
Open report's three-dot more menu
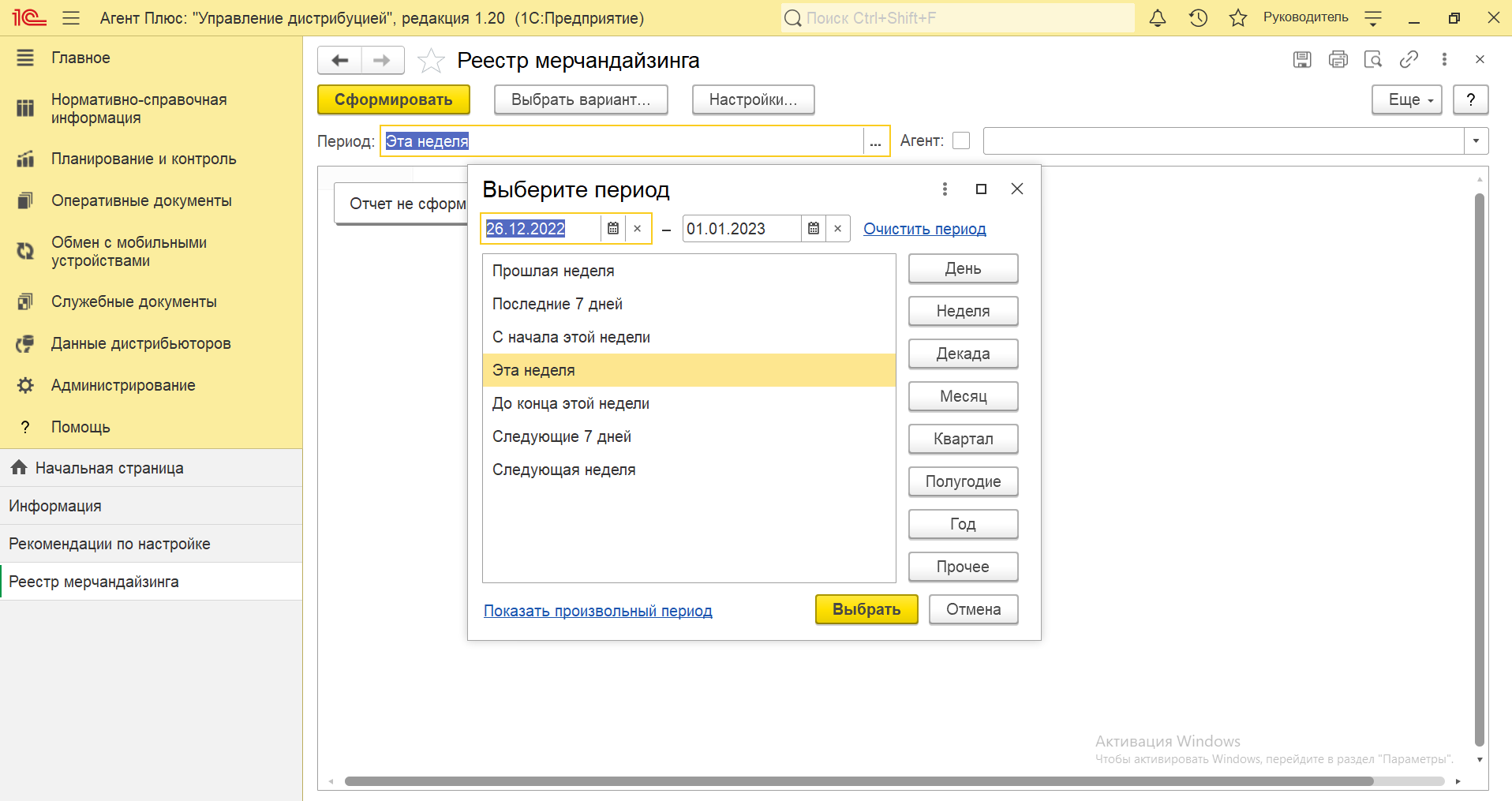coord(1444,59)
